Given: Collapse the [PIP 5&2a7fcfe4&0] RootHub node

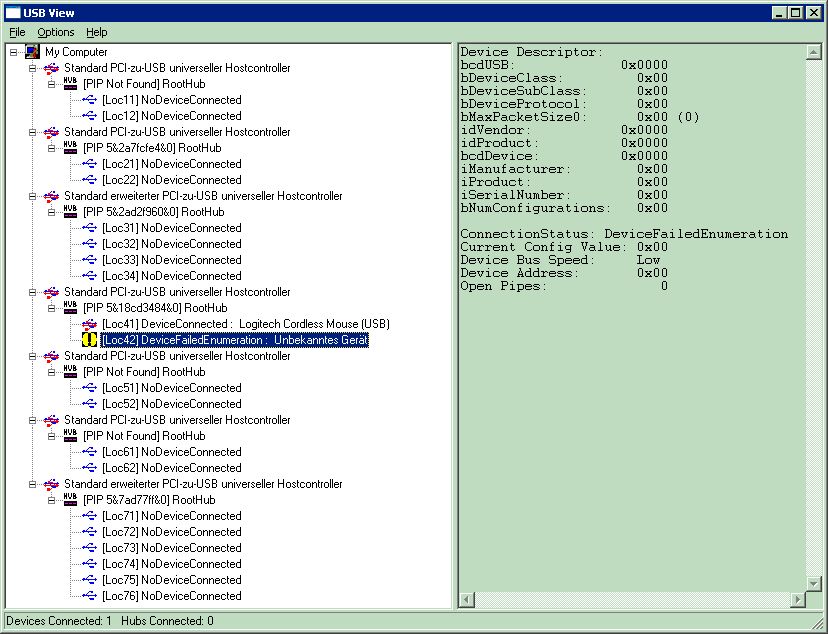Looking at the screenshot, I should (51, 148).
